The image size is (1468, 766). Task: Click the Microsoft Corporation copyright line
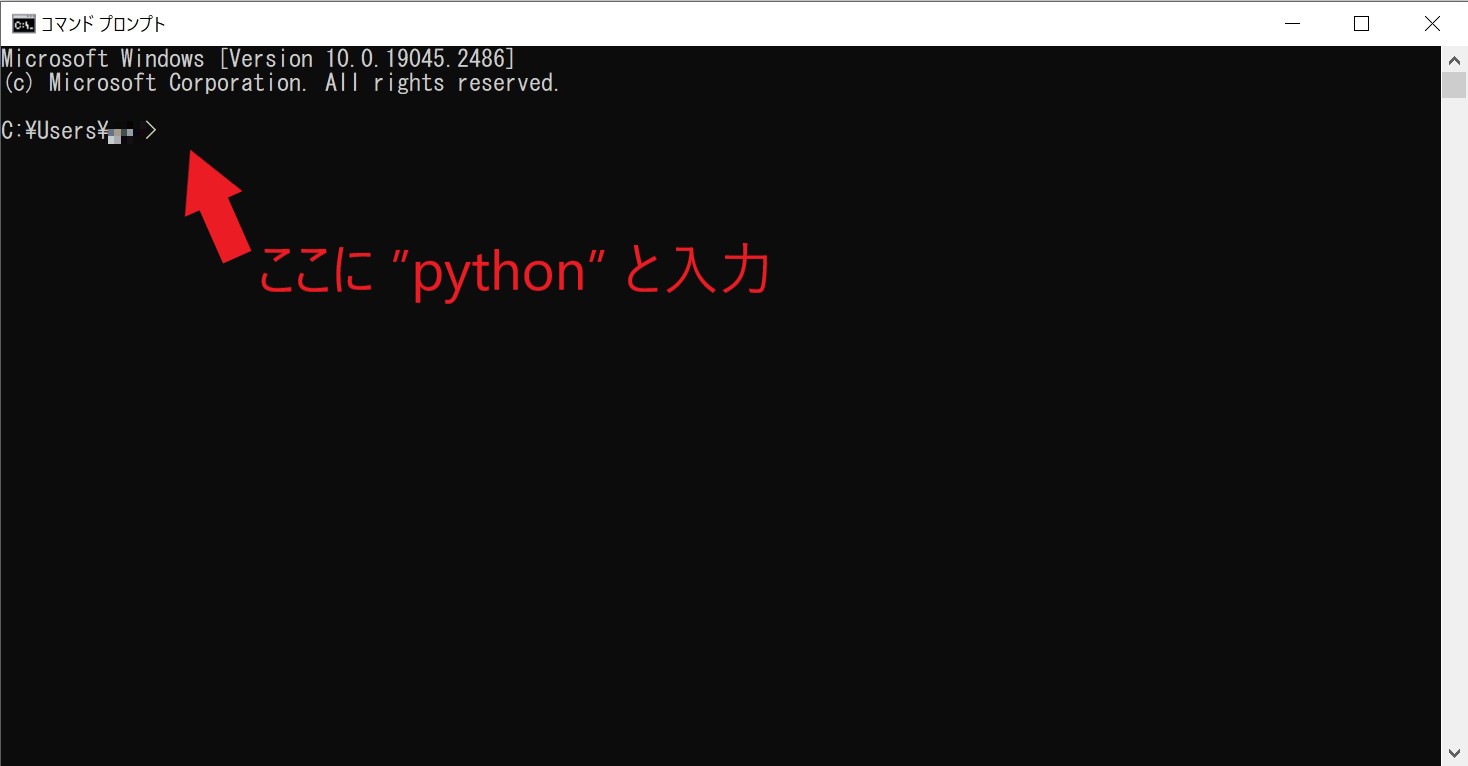tap(280, 82)
